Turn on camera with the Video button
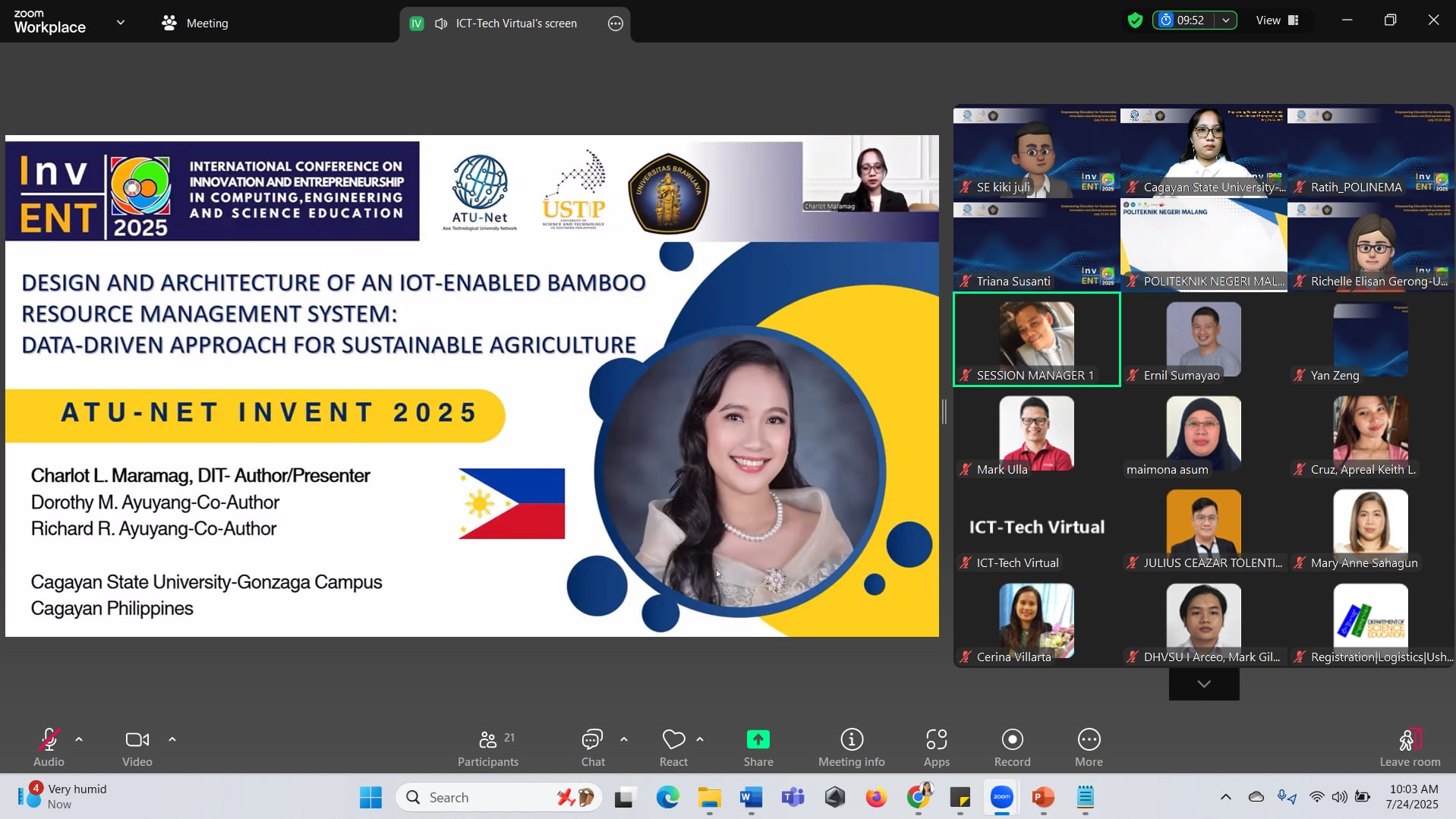Viewport: 1456px width, 819px height. [x=137, y=748]
